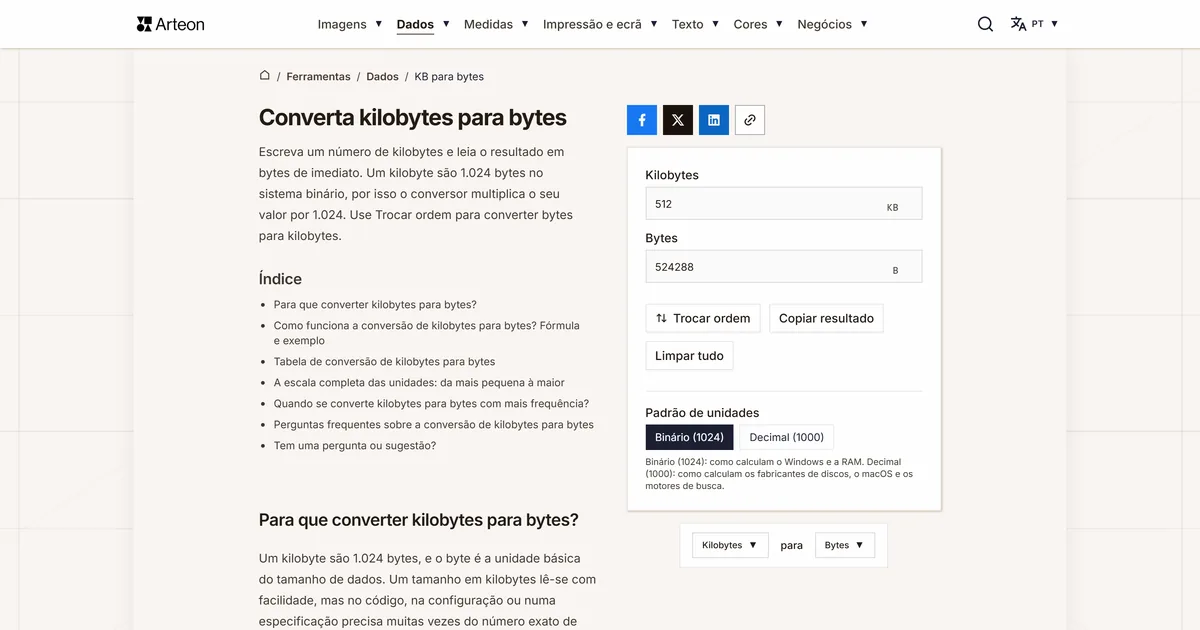Expand the Medidas menu
This screenshot has width=1200, height=630.
click(496, 24)
